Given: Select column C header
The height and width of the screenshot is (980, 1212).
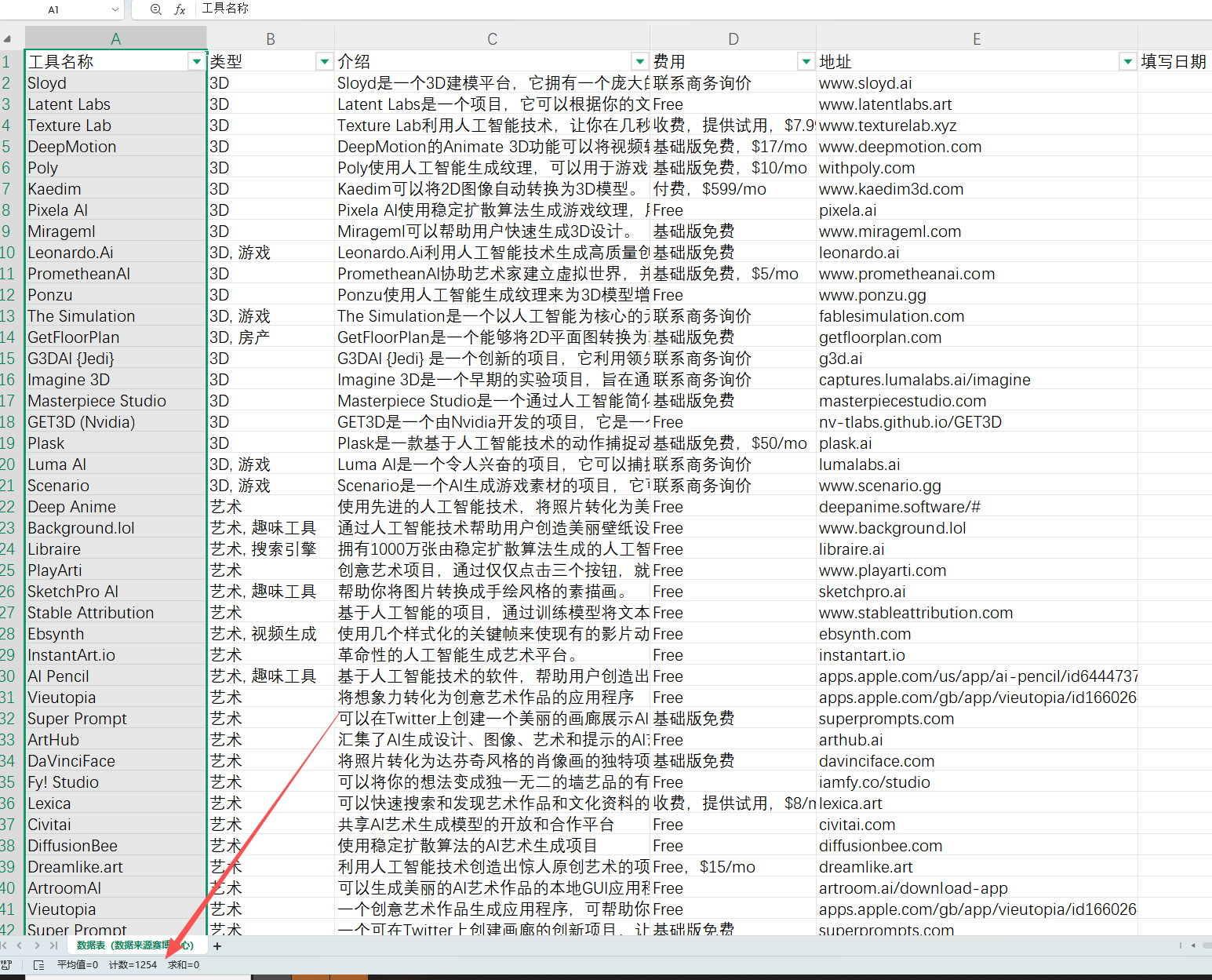Looking at the screenshot, I should pos(492,38).
